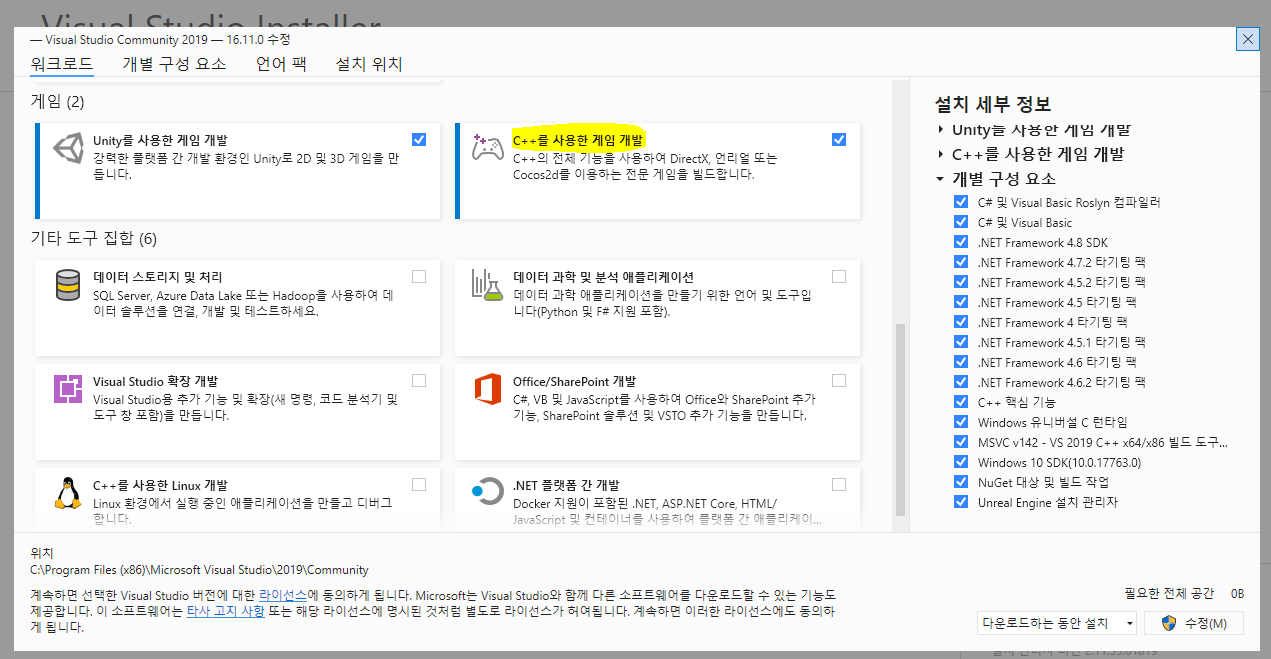This screenshot has width=1271, height=659.
Task: Click the Office/SharePoint development icon
Action: [488, 389]
